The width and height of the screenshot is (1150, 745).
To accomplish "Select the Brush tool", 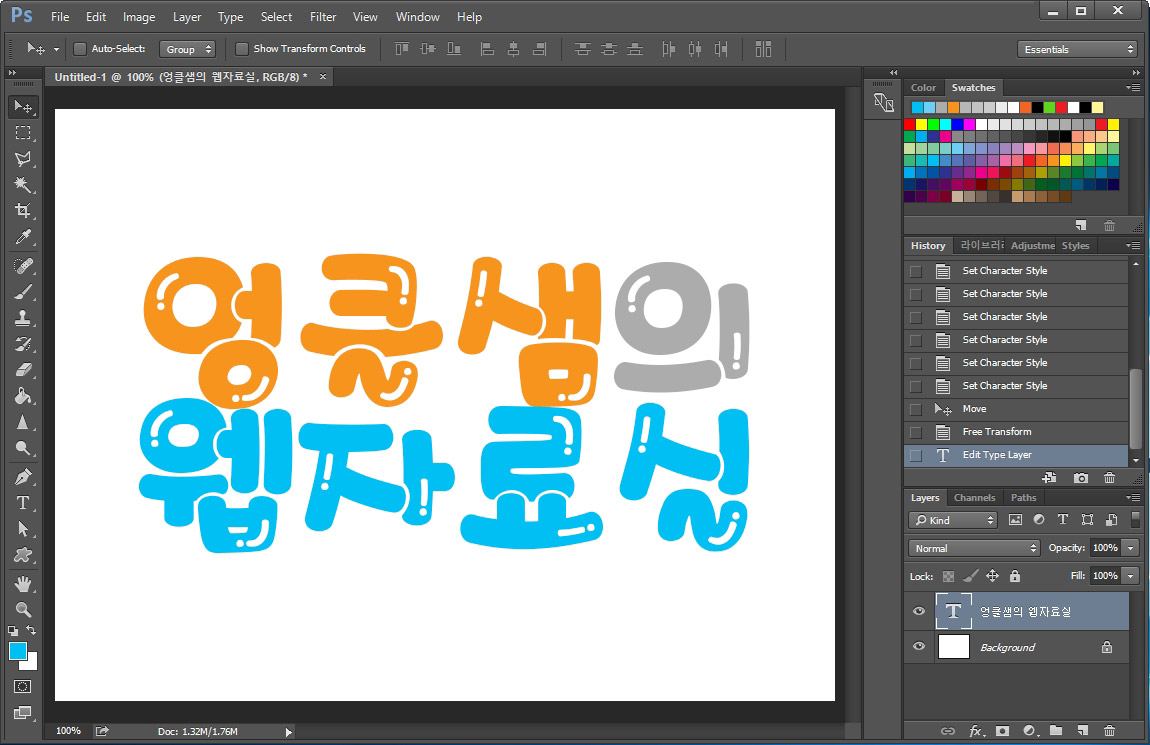I will [23, 292].
